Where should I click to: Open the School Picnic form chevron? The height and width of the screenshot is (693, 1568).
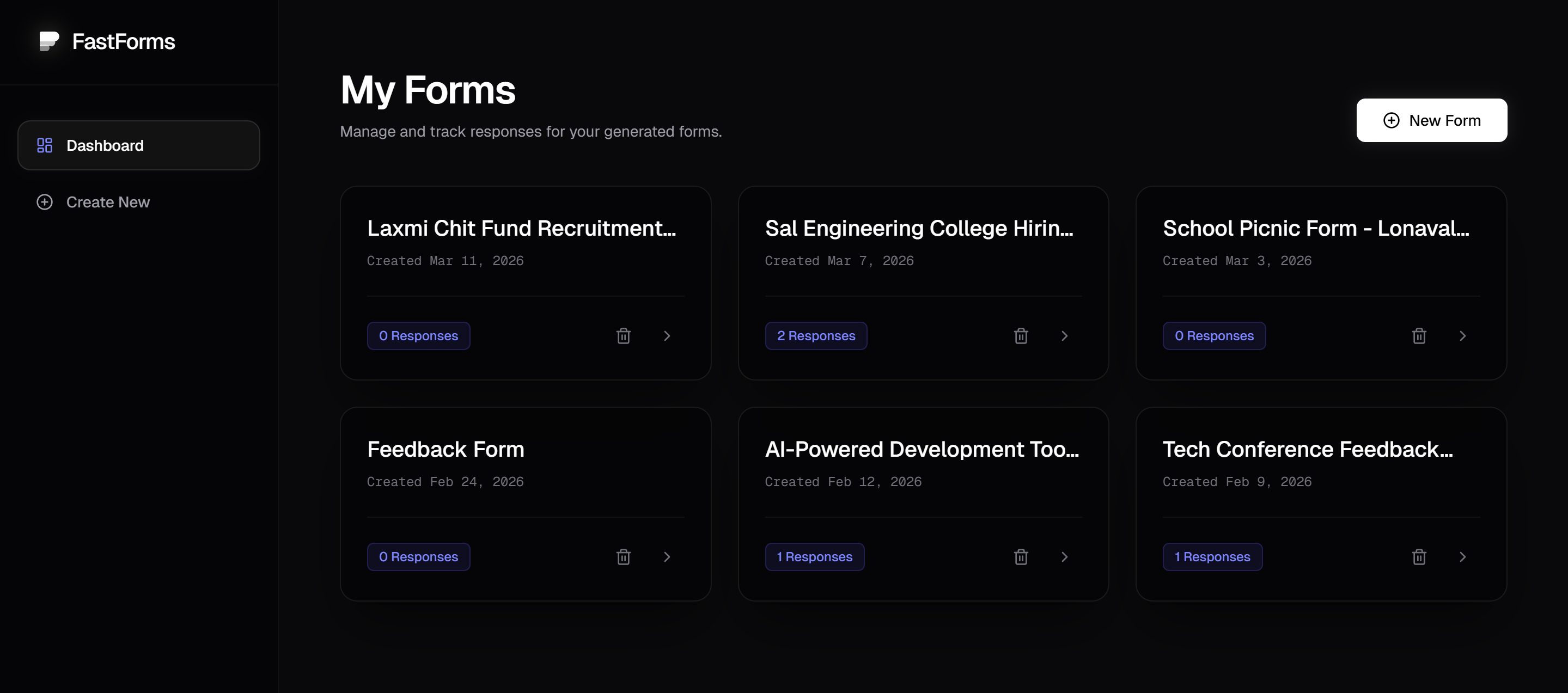tap(1463, 335)
